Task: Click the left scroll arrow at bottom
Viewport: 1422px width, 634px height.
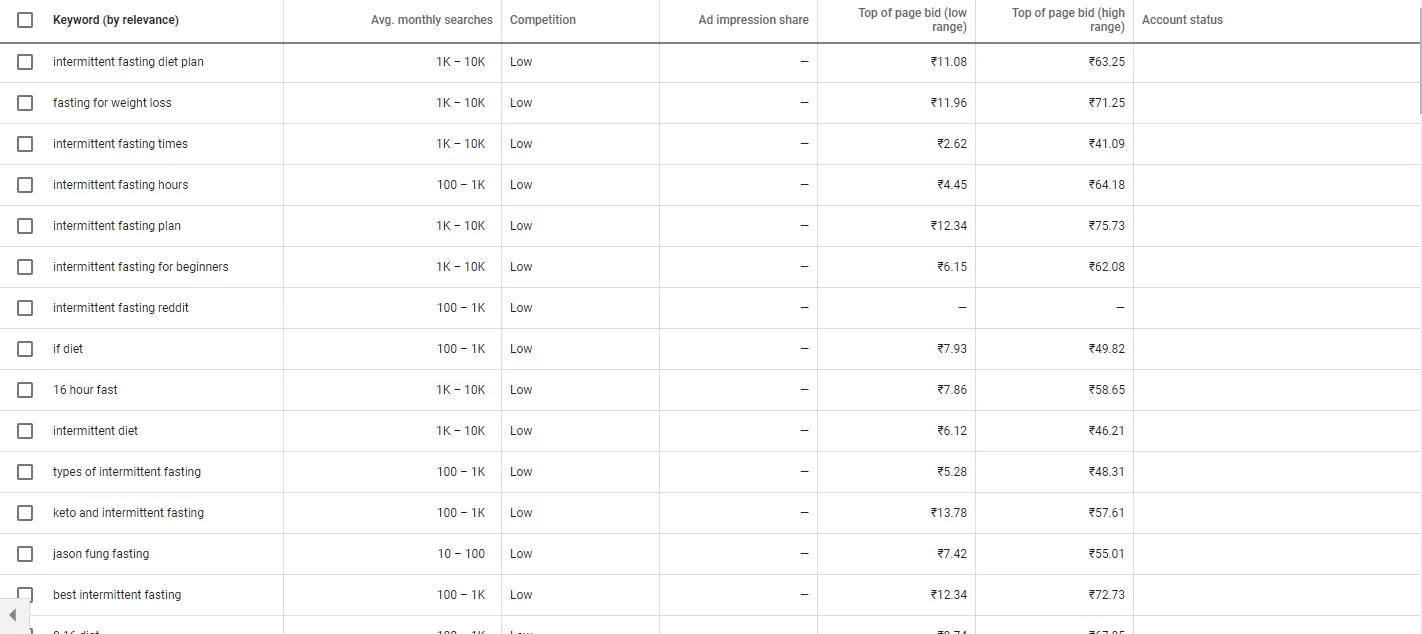Action: pyautogui.click(x=12, y=615)
